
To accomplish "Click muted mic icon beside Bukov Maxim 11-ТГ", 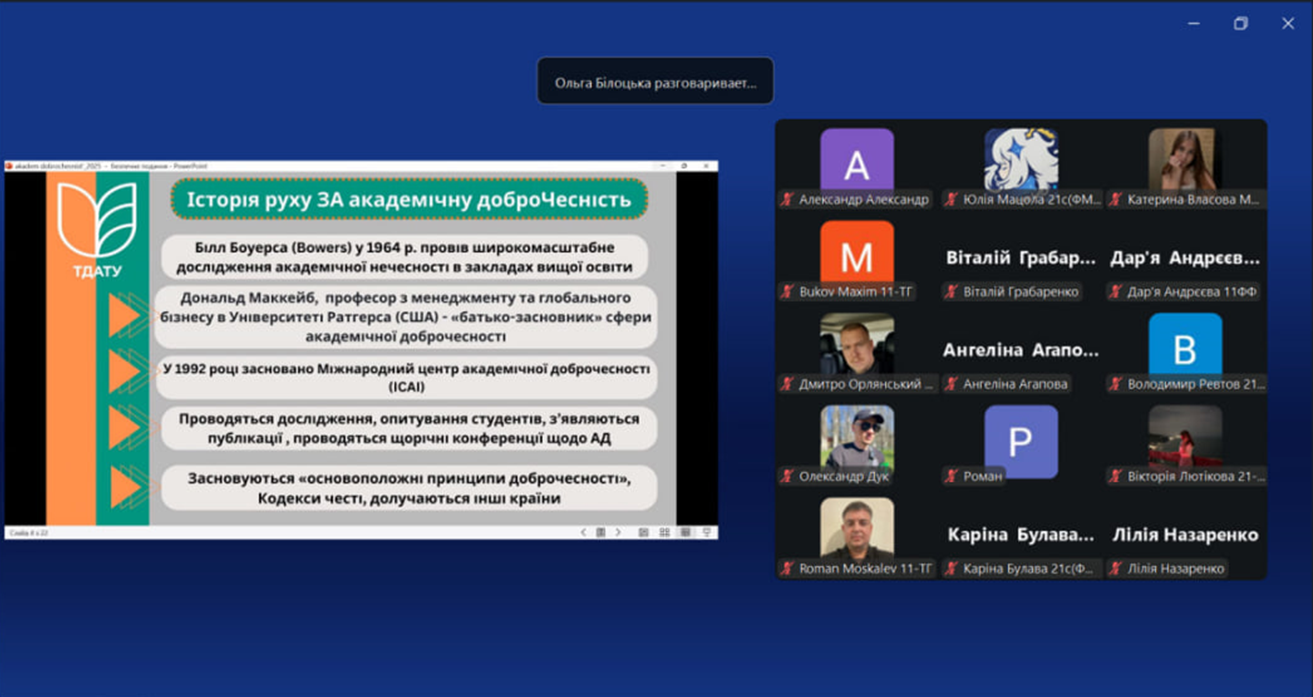I will (788, 292).
